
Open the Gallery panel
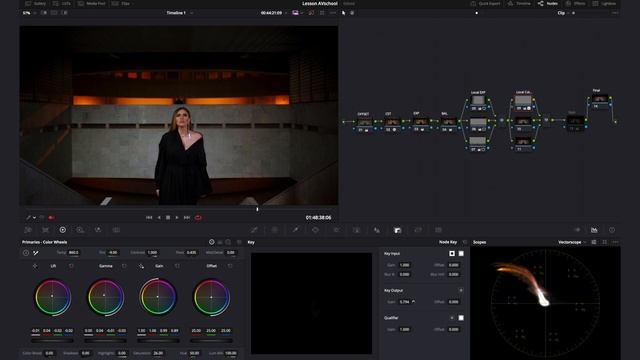pos(36,3)
